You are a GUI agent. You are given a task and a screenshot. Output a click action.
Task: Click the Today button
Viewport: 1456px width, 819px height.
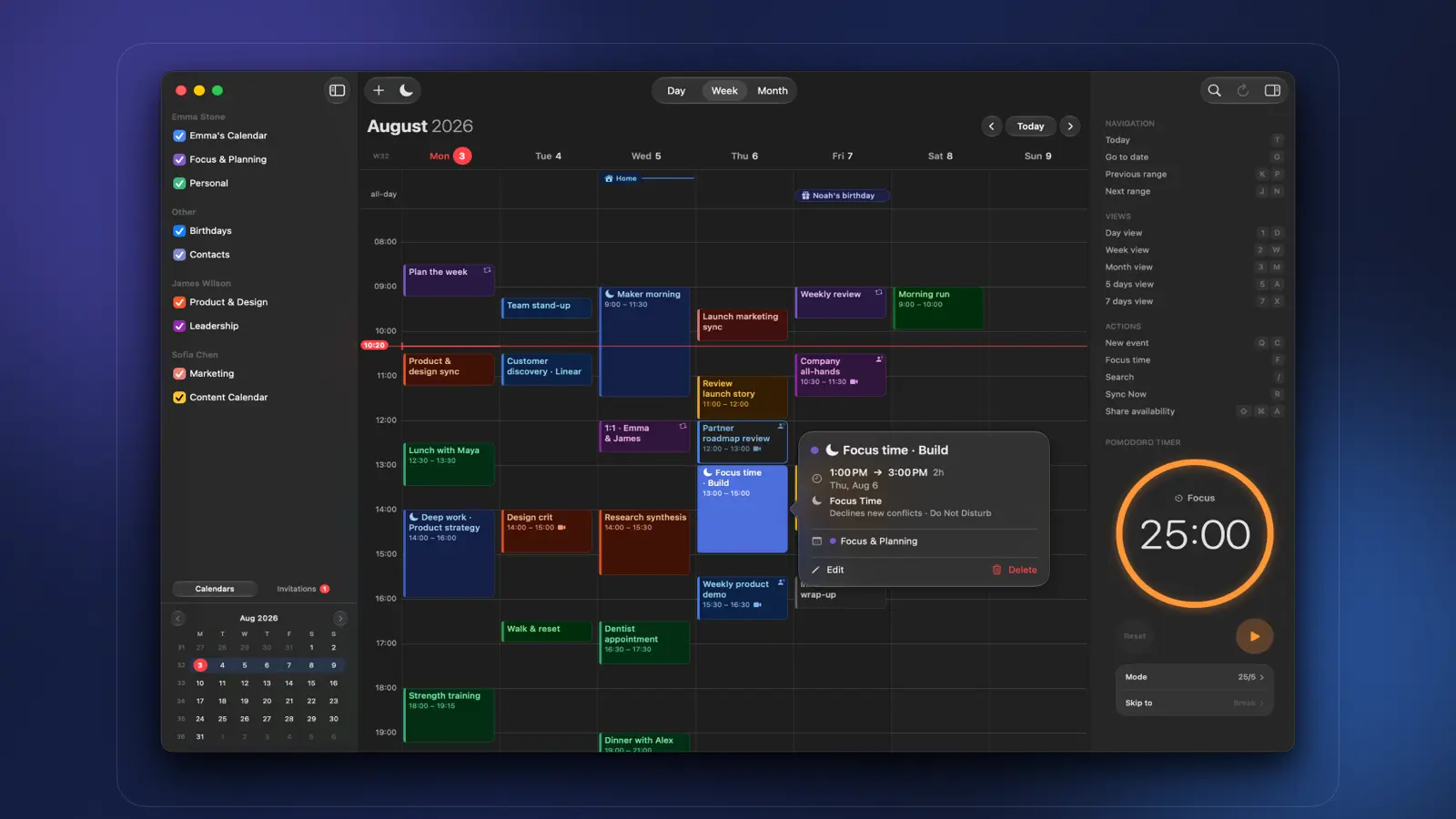click(1030, 126)
